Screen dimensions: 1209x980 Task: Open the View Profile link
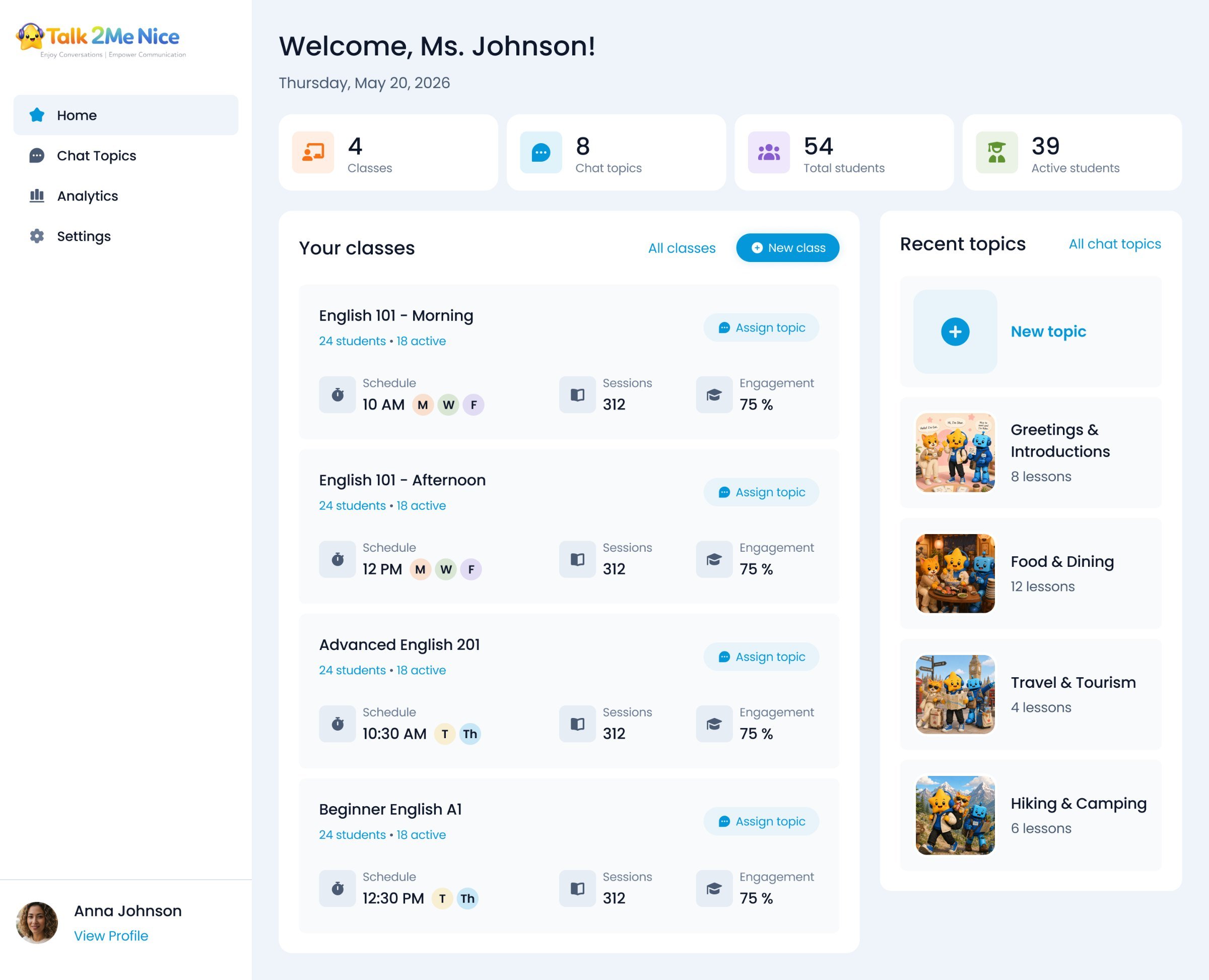[111, 935]
